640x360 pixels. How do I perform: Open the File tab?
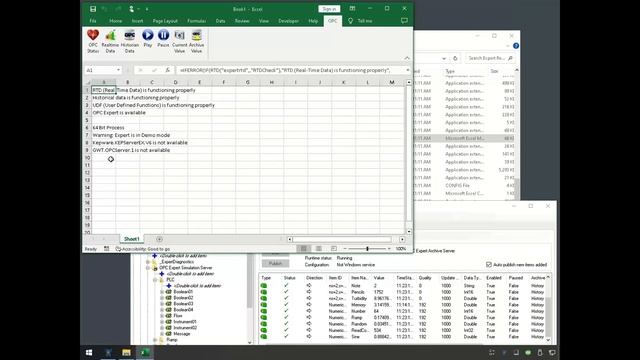click(93, 21)
